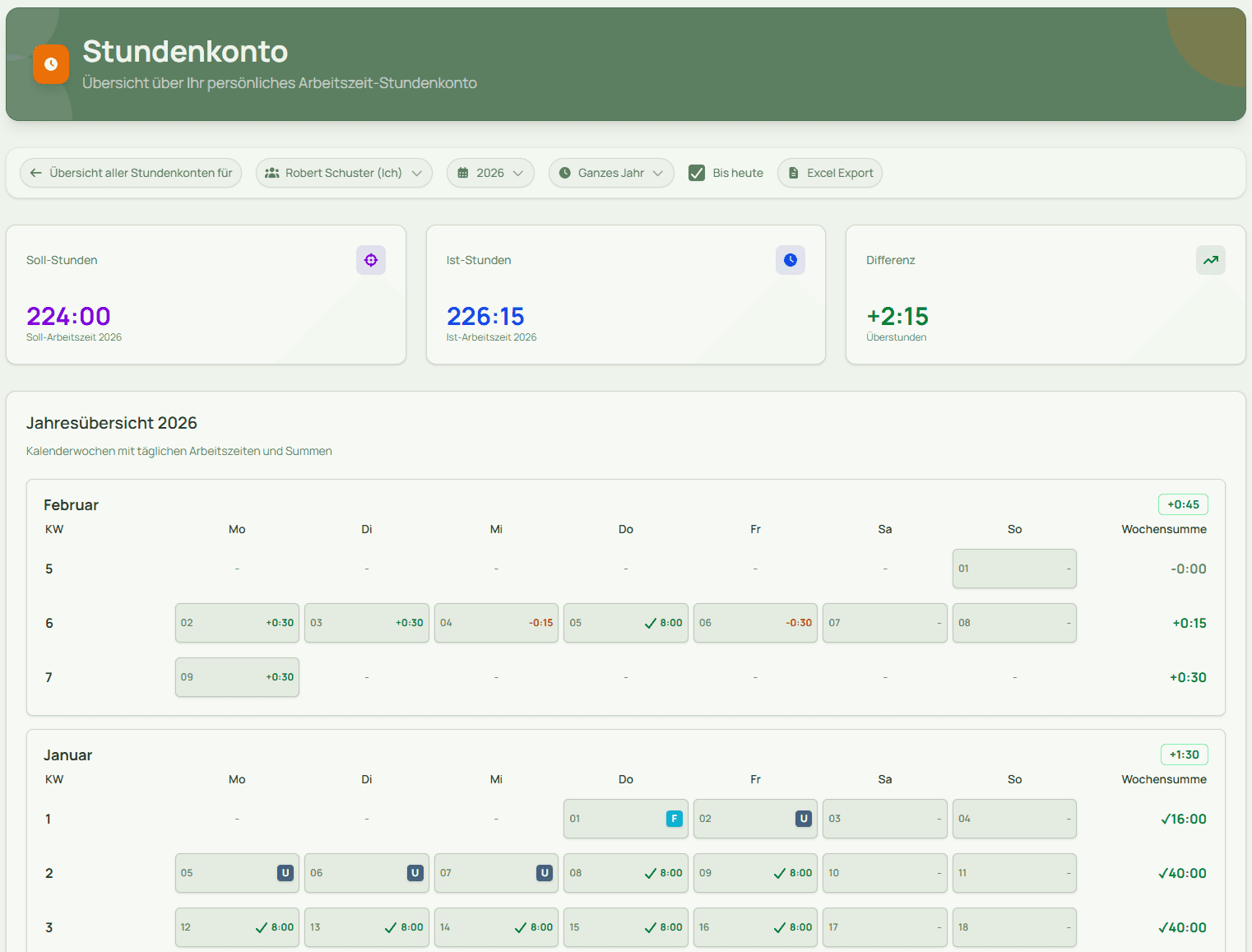Viewport: 1252px width, 952px height.
Task: Click the February 06 day cell with -0:30
Action: point(755,623)
